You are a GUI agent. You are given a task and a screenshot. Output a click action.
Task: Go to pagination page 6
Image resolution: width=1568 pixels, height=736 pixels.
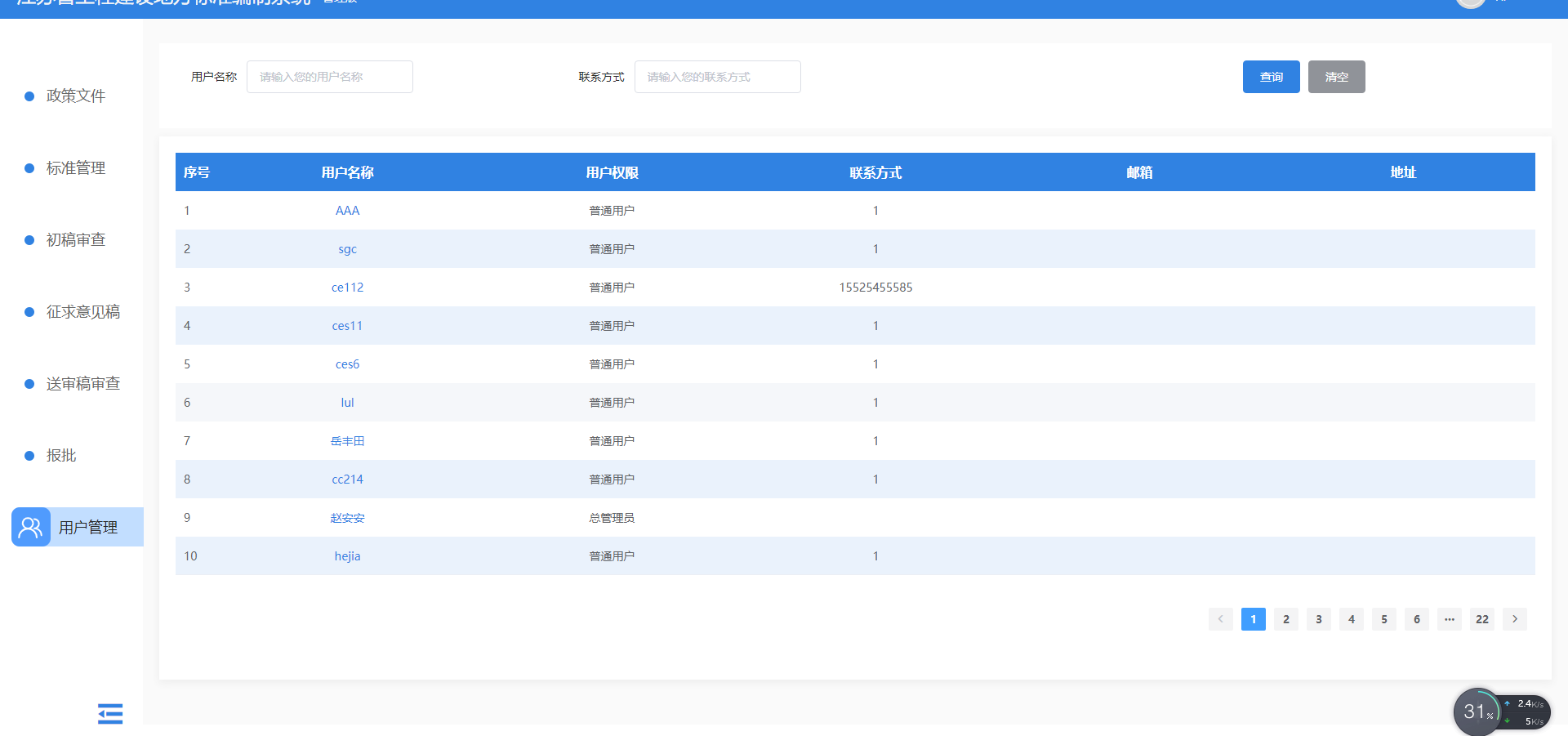click(1417, 619)
